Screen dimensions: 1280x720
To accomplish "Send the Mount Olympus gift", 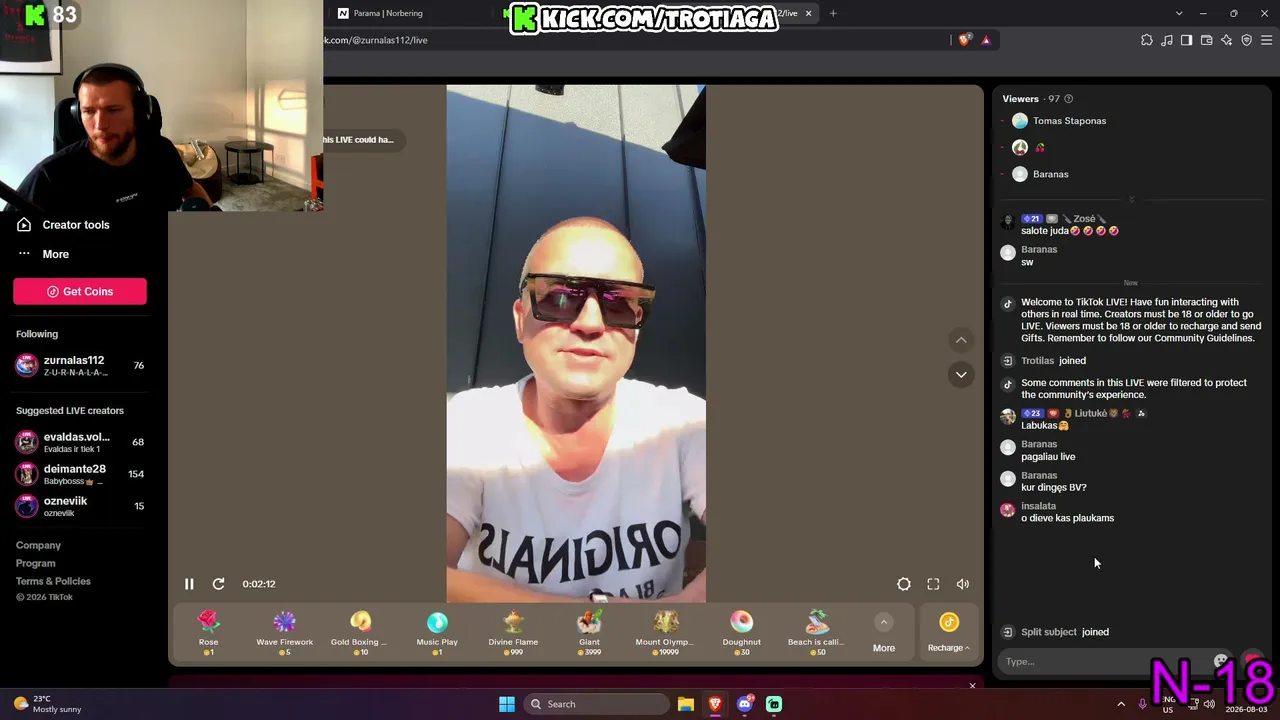I will coord(665,633).
